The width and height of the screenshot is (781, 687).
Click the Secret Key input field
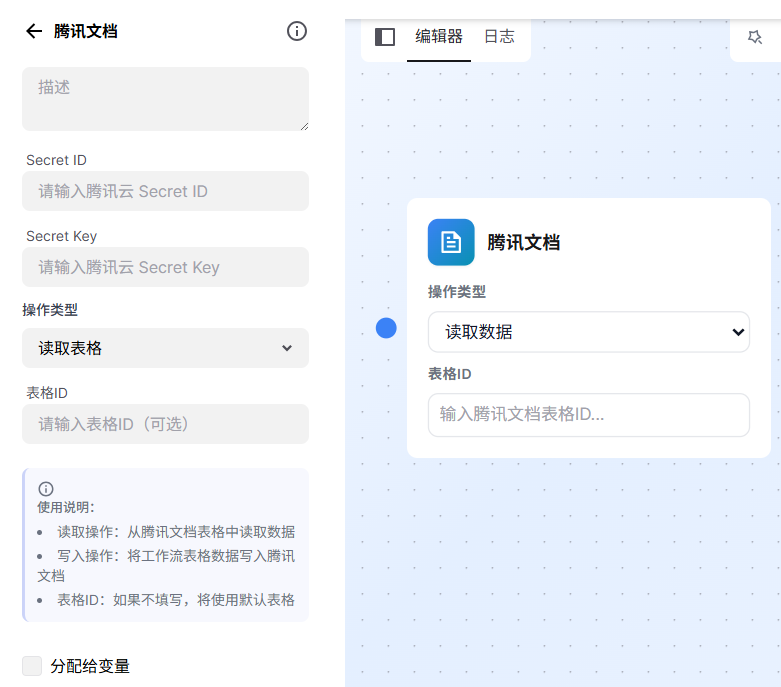[x=165, y=267]
